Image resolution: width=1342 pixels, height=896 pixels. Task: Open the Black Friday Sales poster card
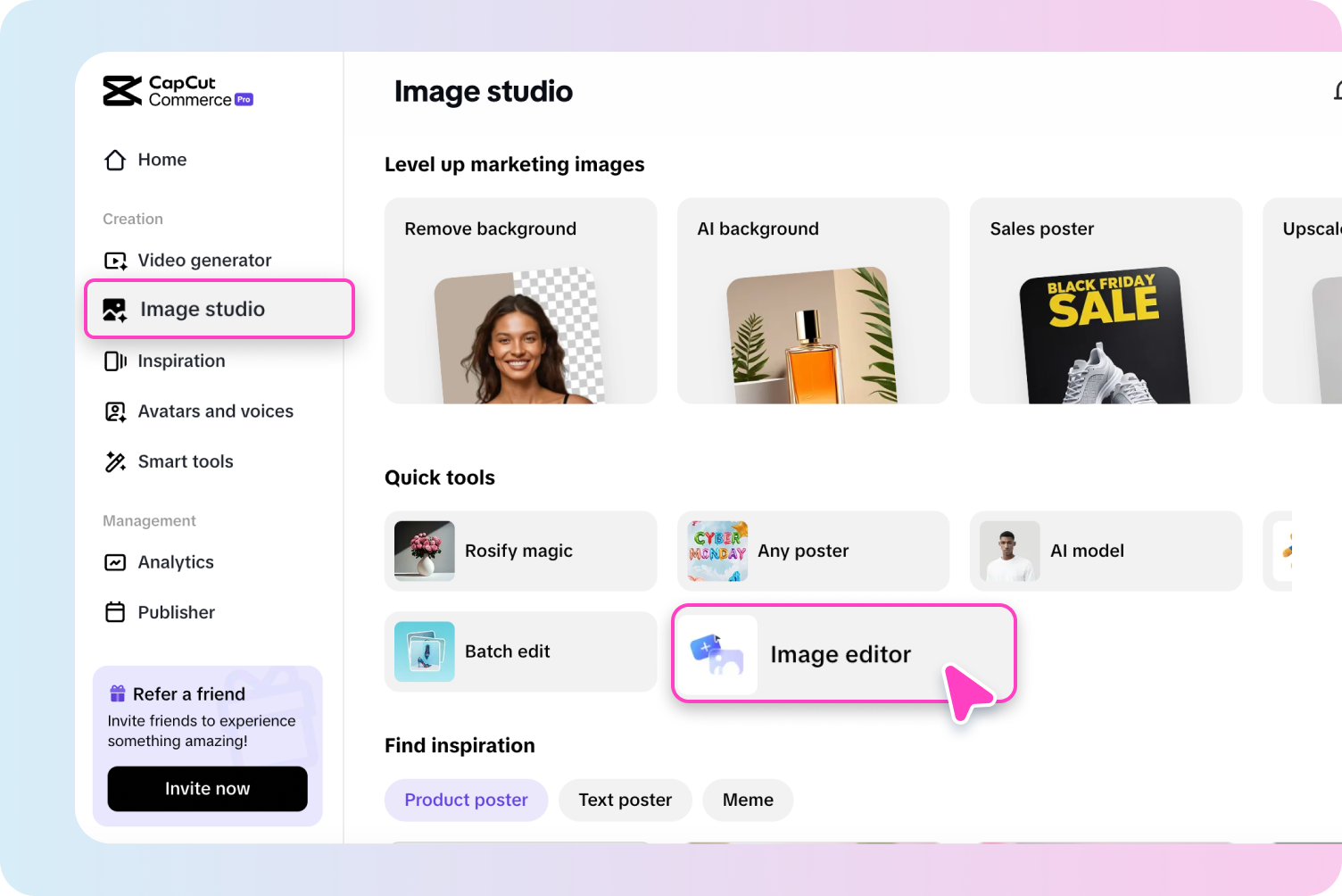pos(1106,301)
